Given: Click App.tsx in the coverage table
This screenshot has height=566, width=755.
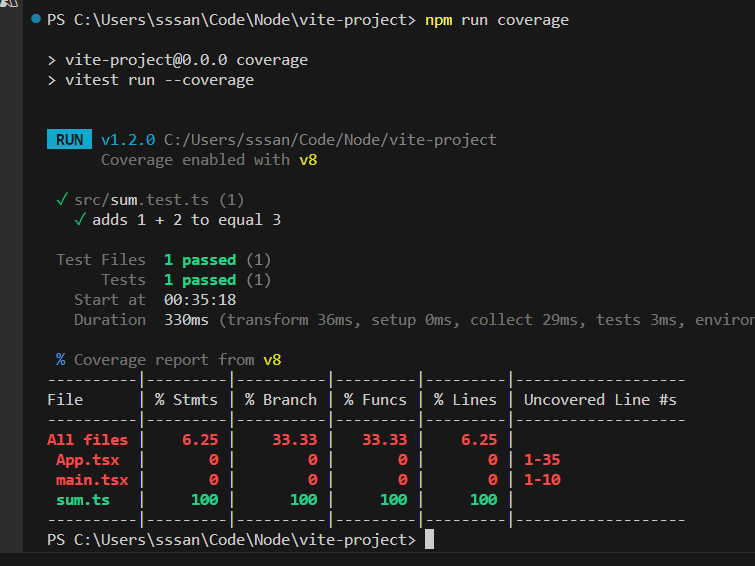Looking at the screenshot, I should tap(85, 460).
